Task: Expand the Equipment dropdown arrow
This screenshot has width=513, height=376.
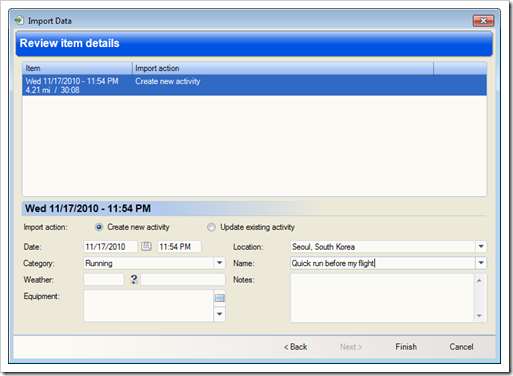Action: pyautogui.click(x=219, y=314)
